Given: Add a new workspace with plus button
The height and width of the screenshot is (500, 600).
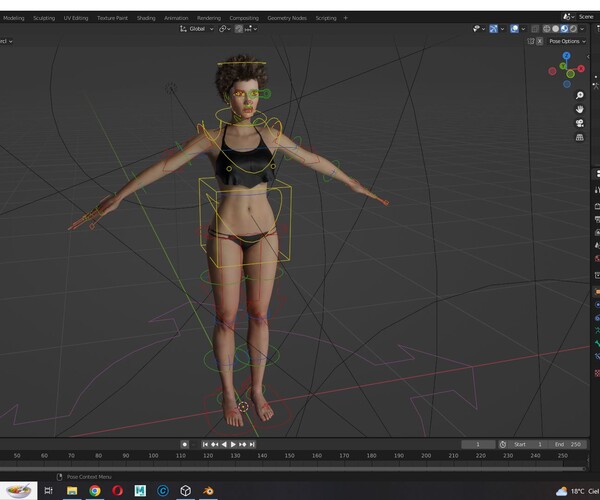Looking at the screenshot, I should click(346, 18).
